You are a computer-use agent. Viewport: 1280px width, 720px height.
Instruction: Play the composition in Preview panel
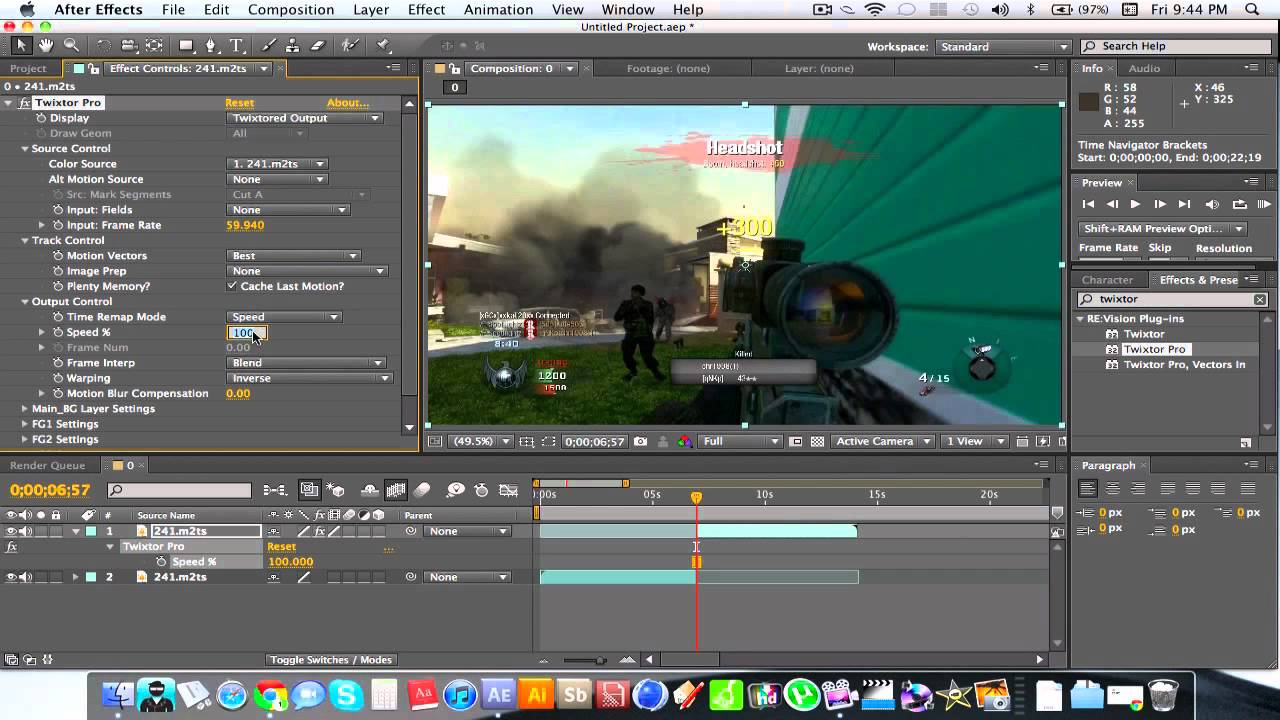point(1135,204)
